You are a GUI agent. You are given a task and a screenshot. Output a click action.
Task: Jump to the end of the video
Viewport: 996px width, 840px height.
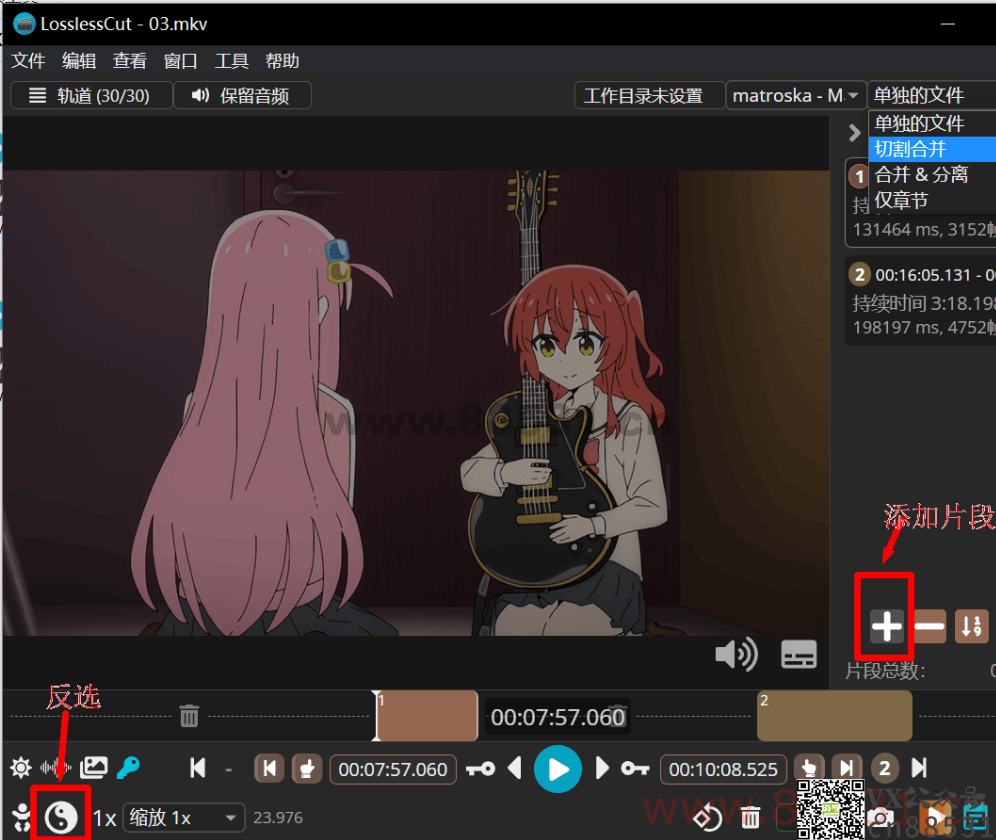click(919, 768)
